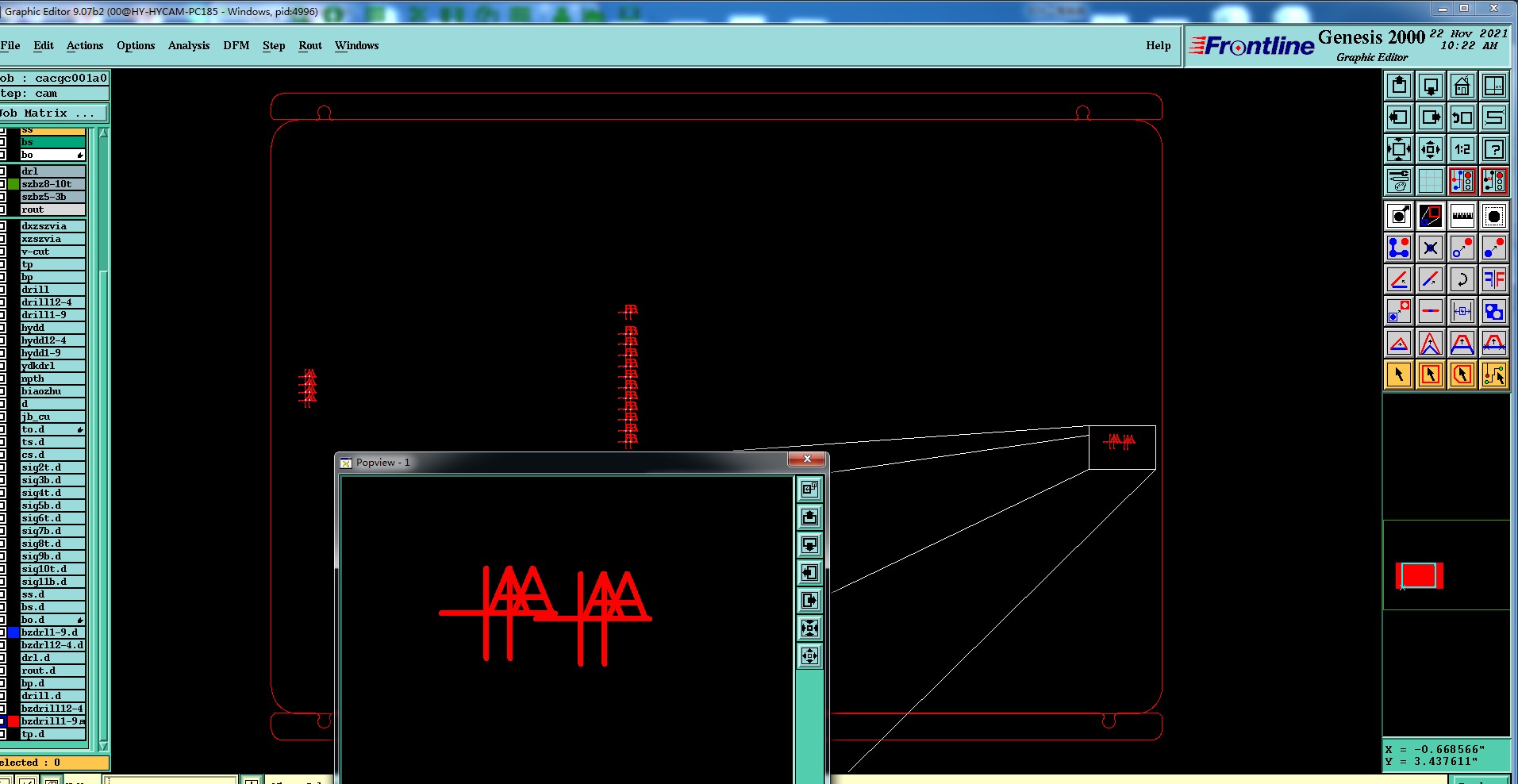The height and width of the screenshot is (784, 1518).
Task: Open the DFM menu
Action: 236,45
